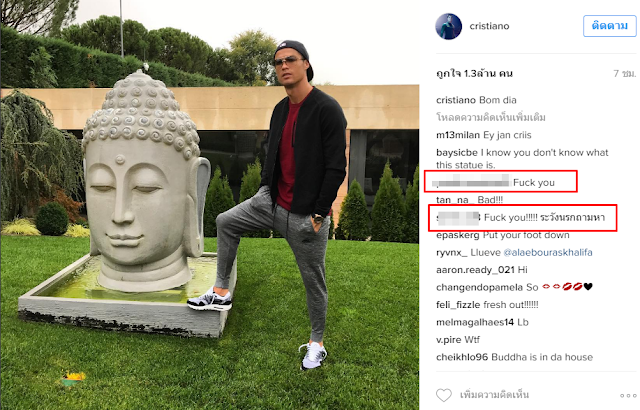Open the cristiano profile avatar
The image size is (640, 410).
click(449, 27)
